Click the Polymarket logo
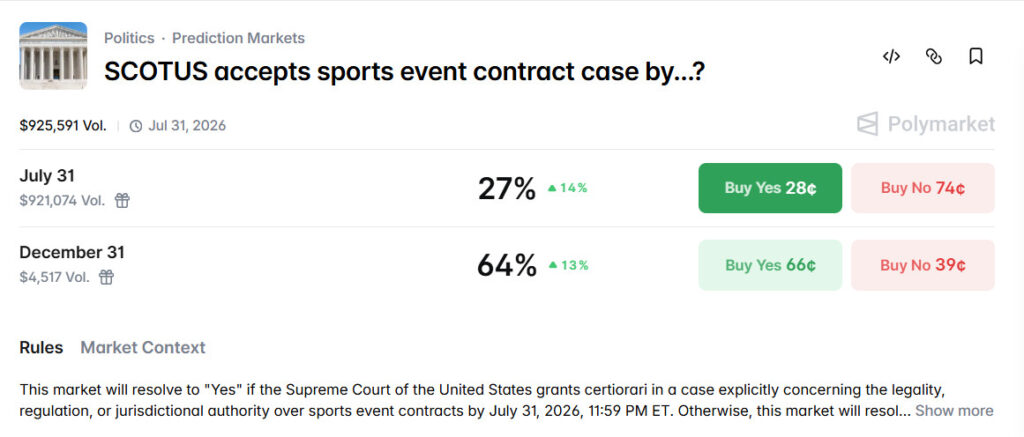This screenshot has height=437, width=1024. pos(926,124)
